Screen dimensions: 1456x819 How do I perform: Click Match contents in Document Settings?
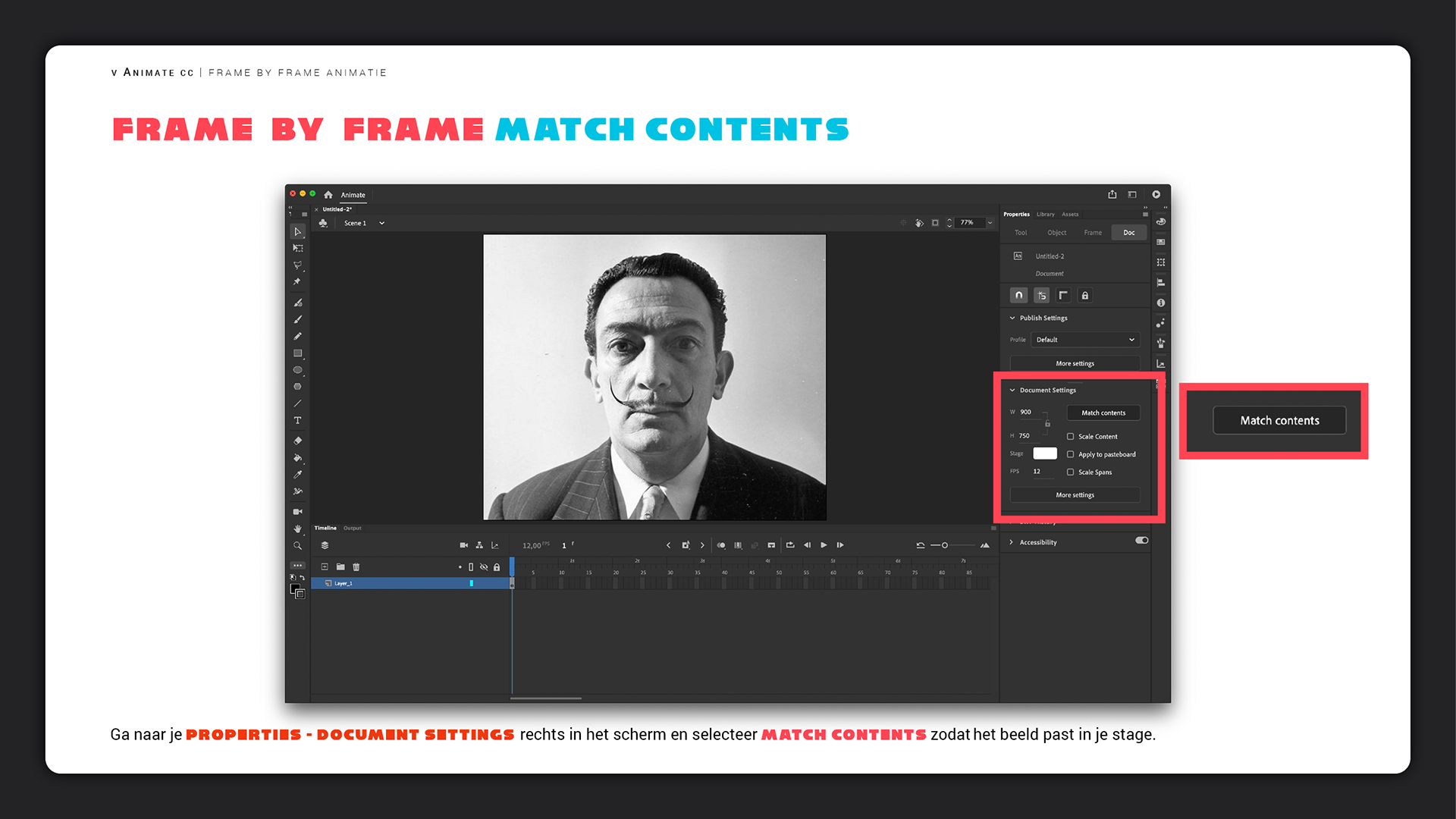pos(1103,413)
